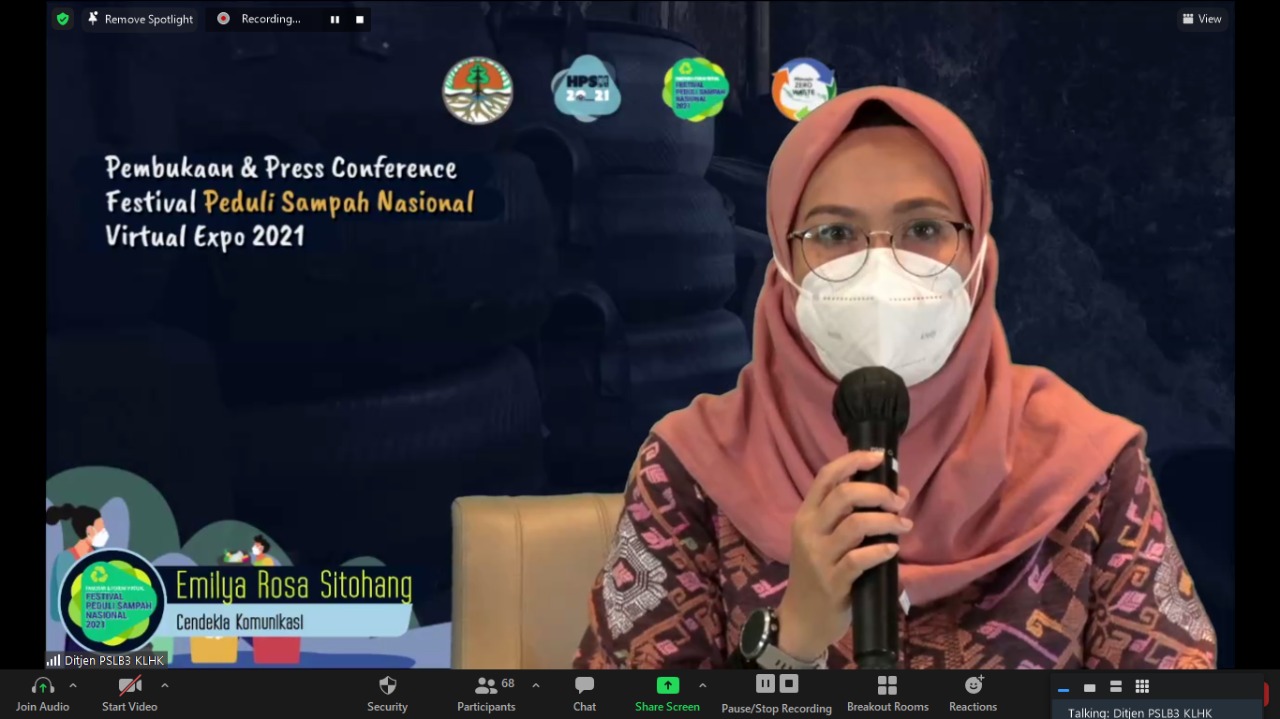The height and width of the screenshot is (719, 1280).
Task: Click the bottom toolbar pause recording button
Action: 765,684
